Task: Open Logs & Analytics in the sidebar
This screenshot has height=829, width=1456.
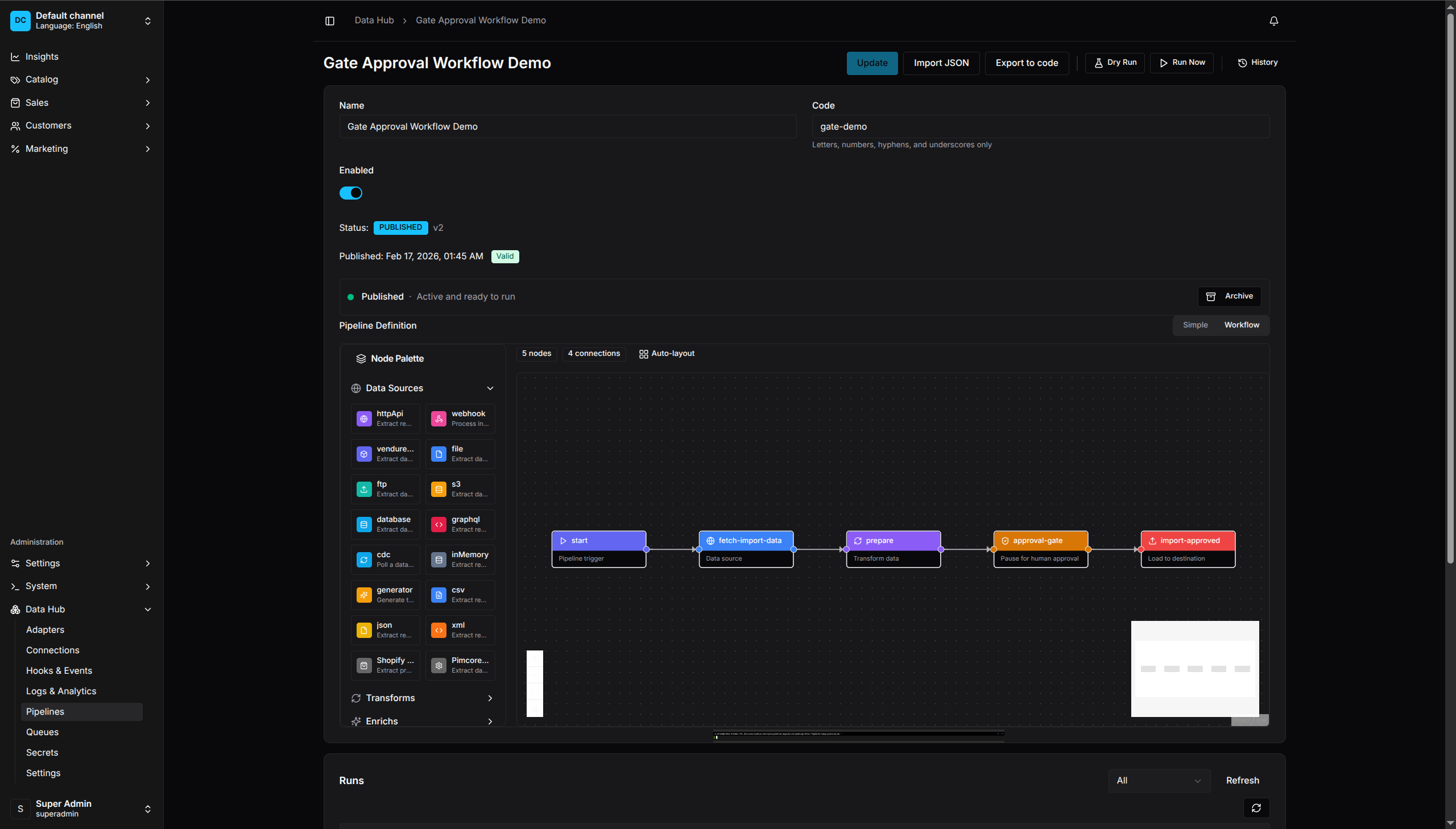Action: point(61,691)
